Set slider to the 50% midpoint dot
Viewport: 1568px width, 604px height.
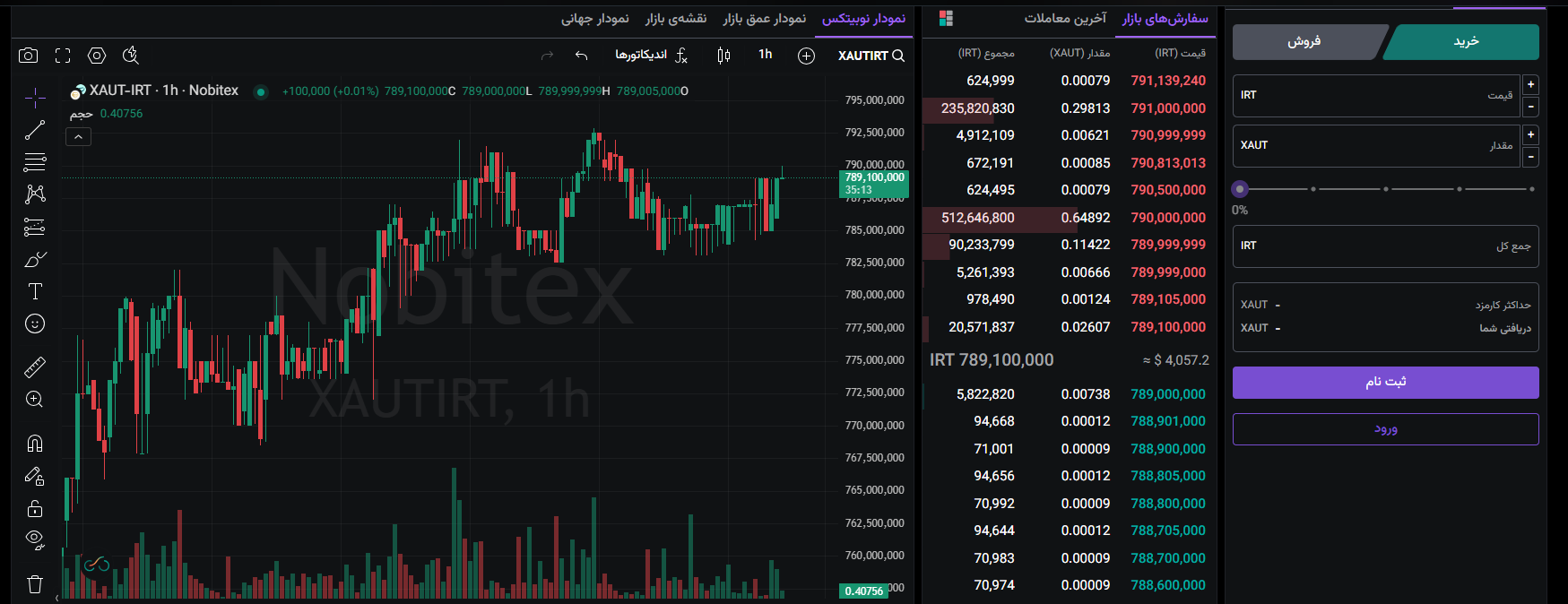click(x=1386, y=189)
